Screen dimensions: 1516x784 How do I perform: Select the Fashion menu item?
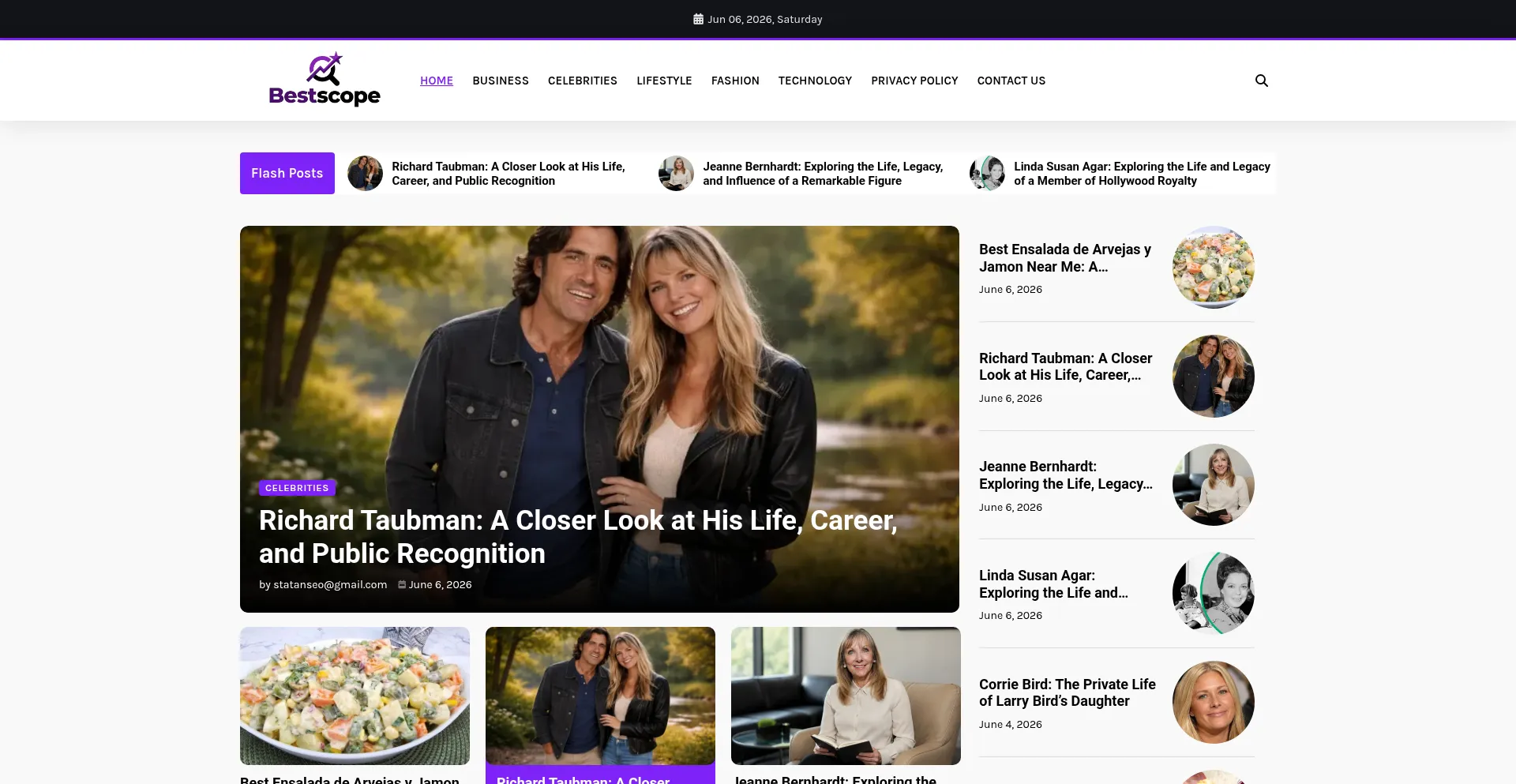tap(735, 81)
